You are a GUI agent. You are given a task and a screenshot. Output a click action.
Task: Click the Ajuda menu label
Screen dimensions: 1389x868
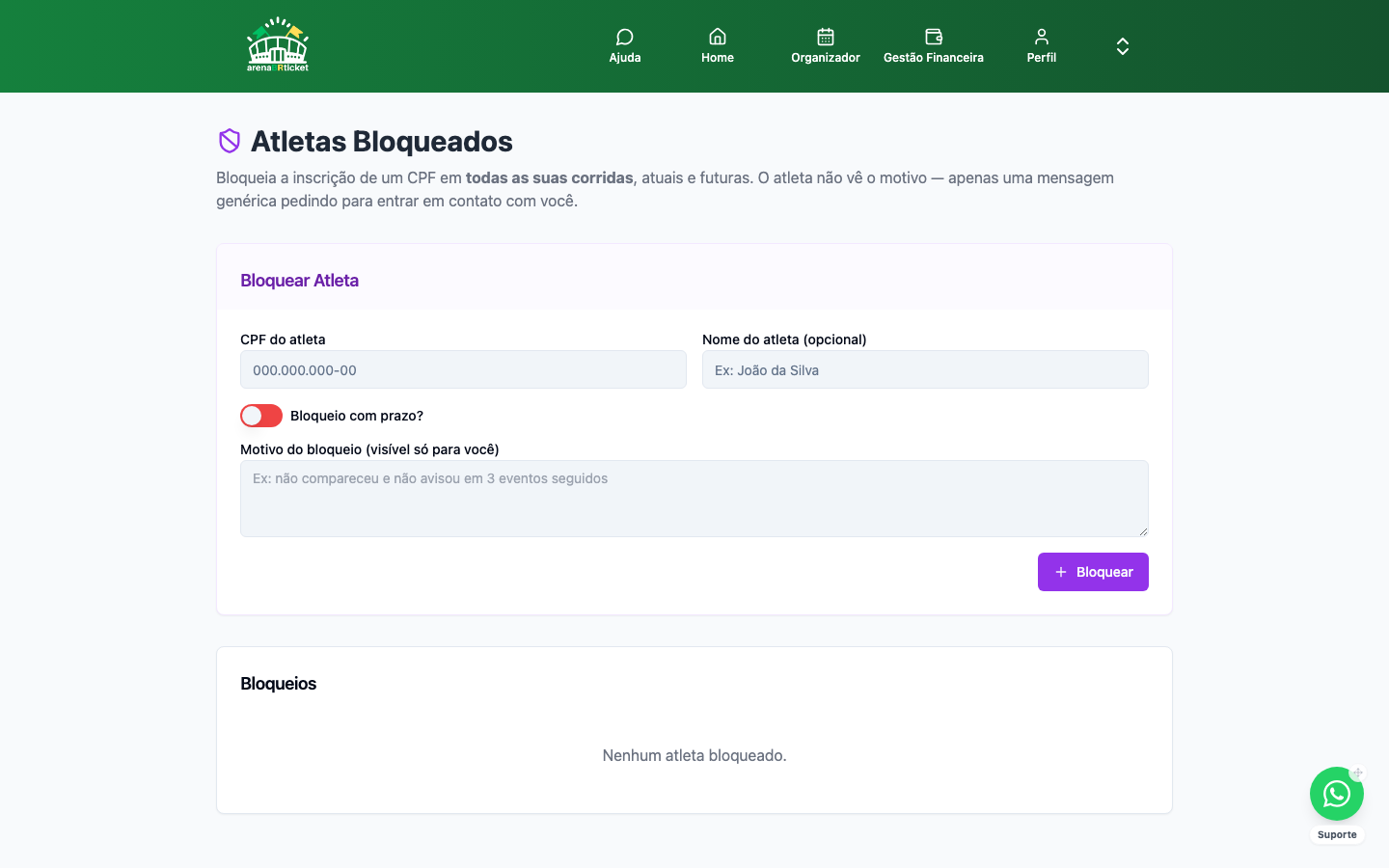(x=625, y=58)
